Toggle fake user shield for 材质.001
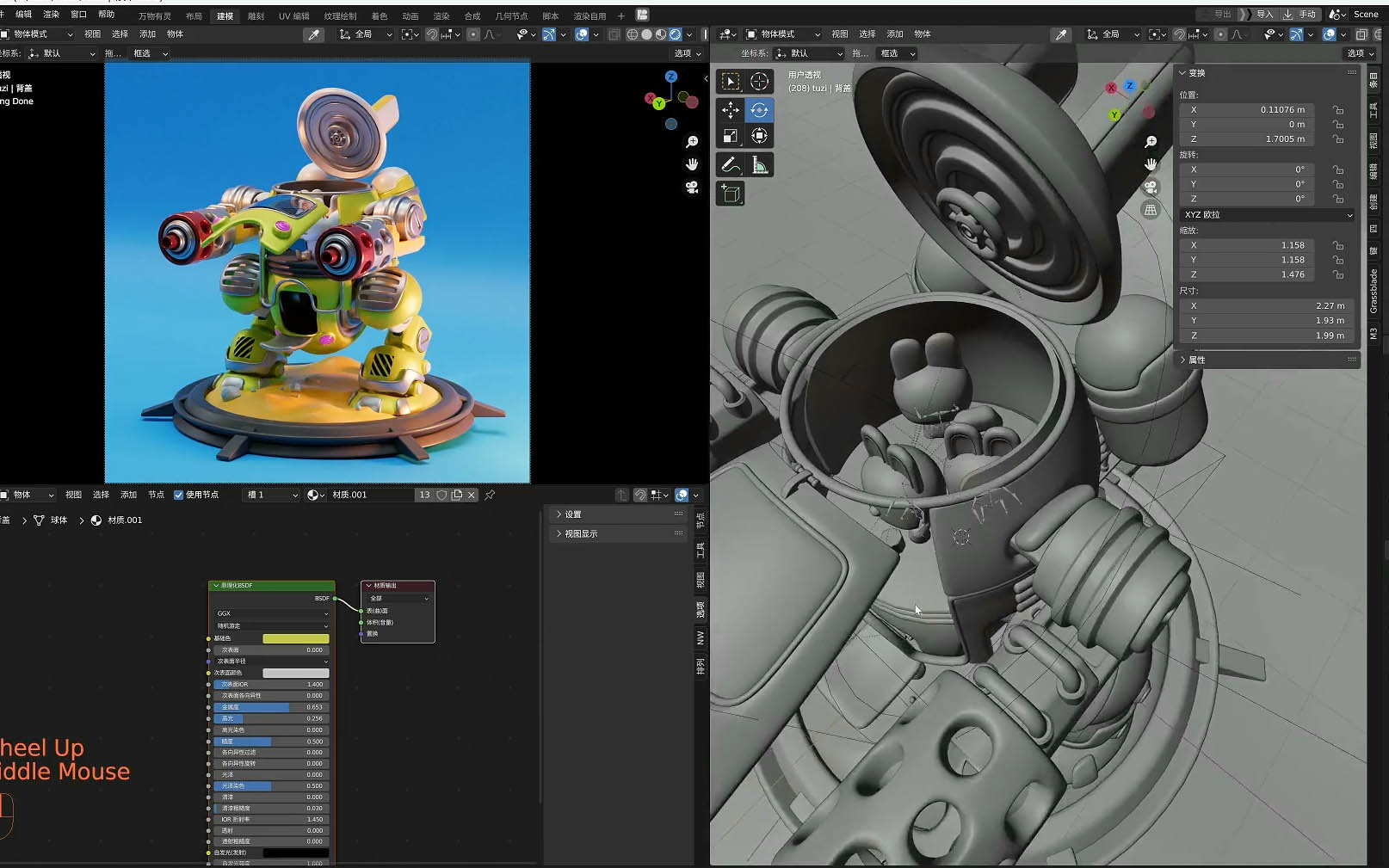Viewport: 1389px width, 868px height. (441, 495)
